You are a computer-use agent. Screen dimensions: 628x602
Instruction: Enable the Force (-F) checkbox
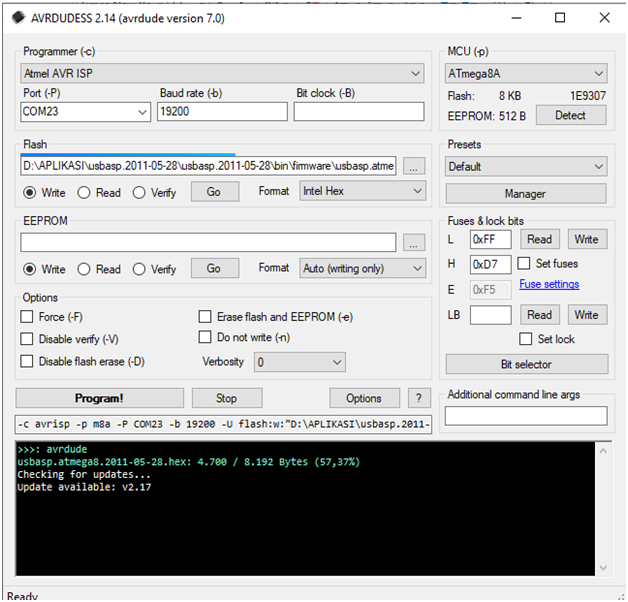(x=28, y=317)
